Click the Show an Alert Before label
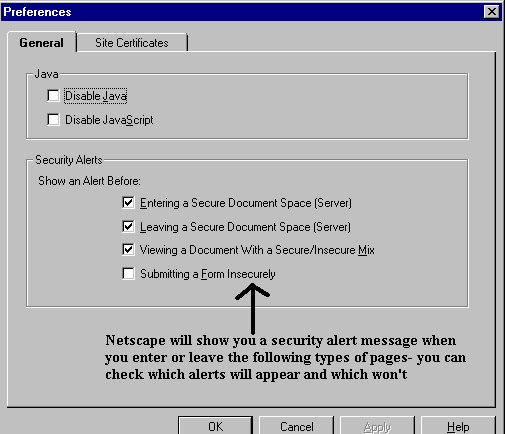Screen dimensions: 505x434 coord(89,181)
